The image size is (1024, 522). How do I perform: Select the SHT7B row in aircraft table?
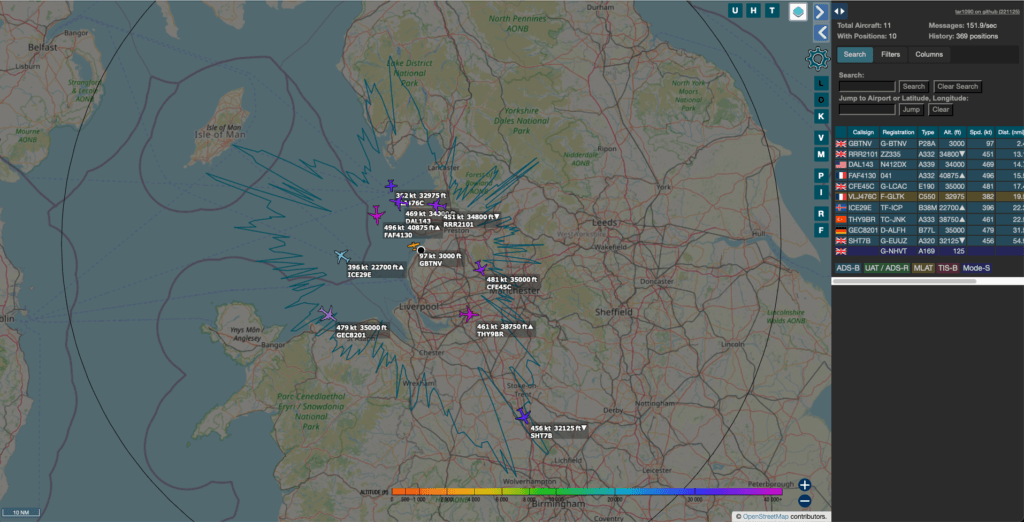[929, 240]
